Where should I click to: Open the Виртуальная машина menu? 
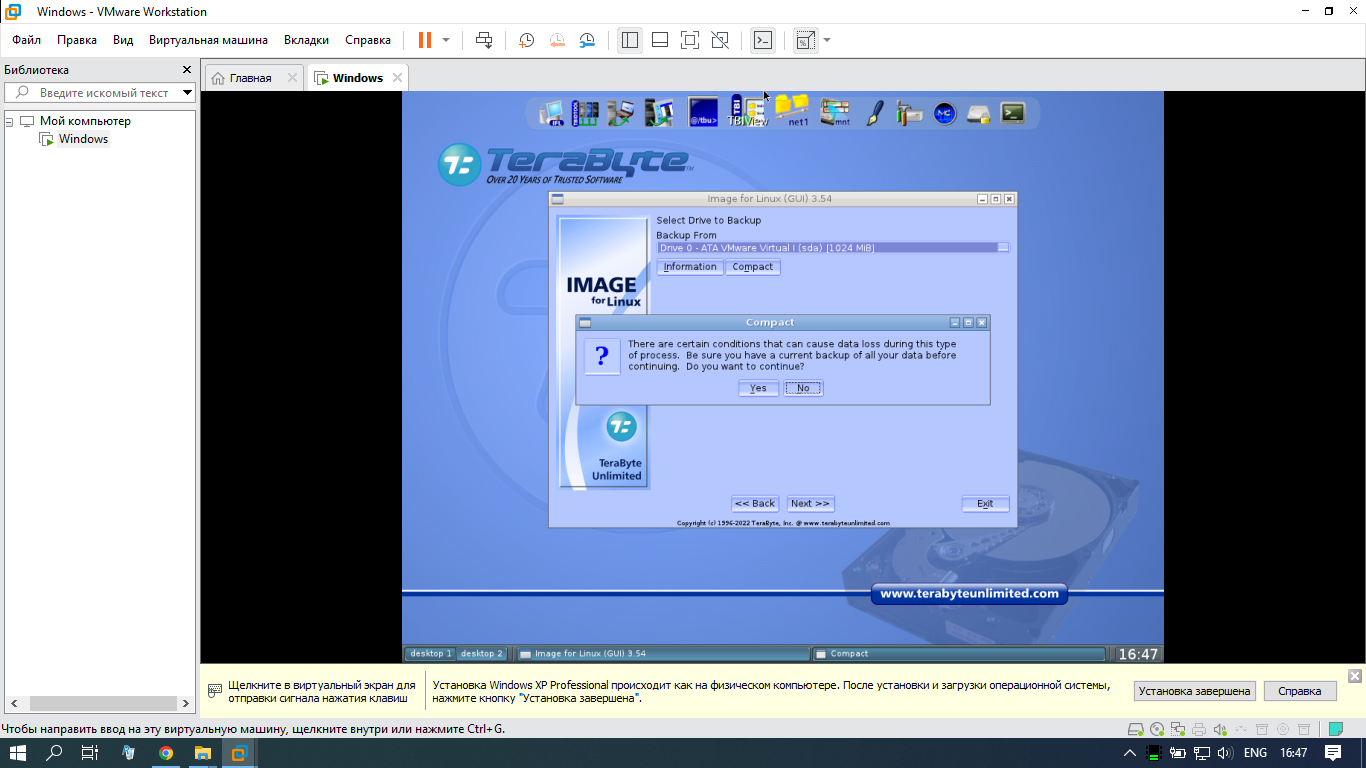pyautogui.click(x=208, y=40)
